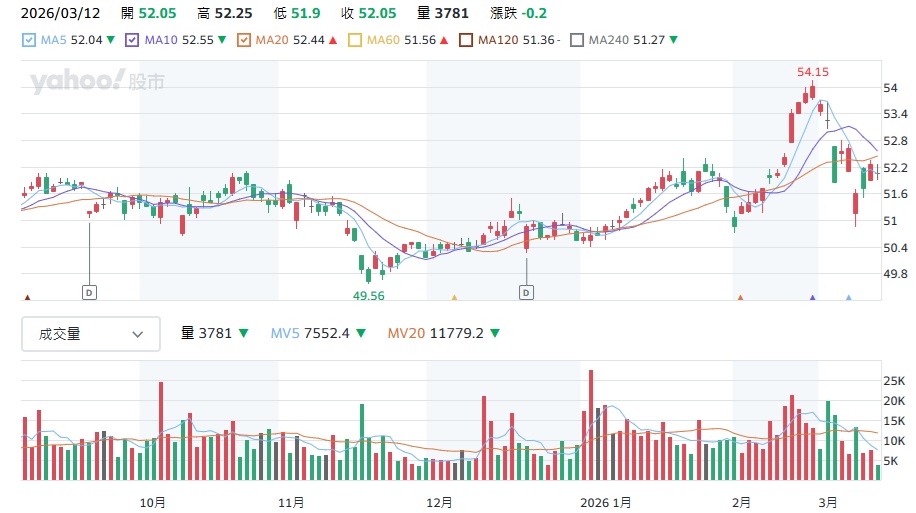Click the light blue triangle marker in March
The width and height of the screenshot is (916, 513).
pos(848,297)
